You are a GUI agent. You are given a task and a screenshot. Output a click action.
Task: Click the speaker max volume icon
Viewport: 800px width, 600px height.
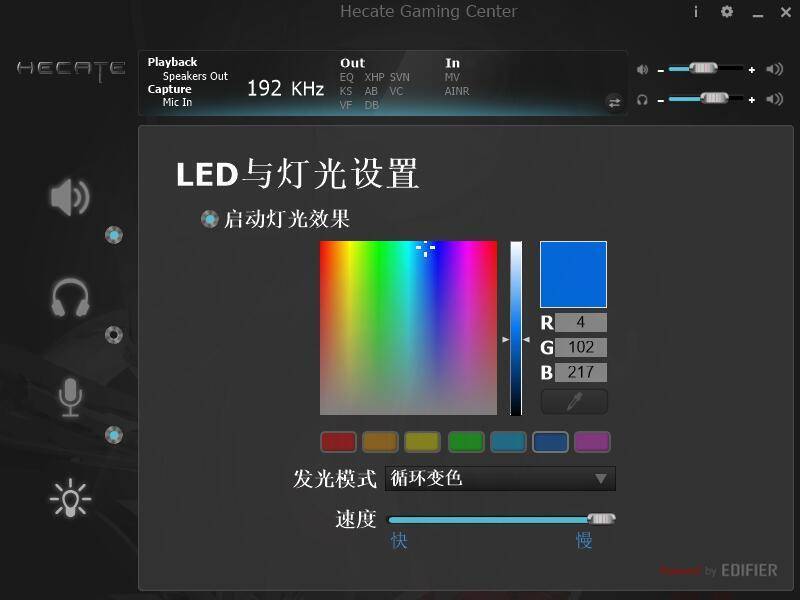click(774, 69)
